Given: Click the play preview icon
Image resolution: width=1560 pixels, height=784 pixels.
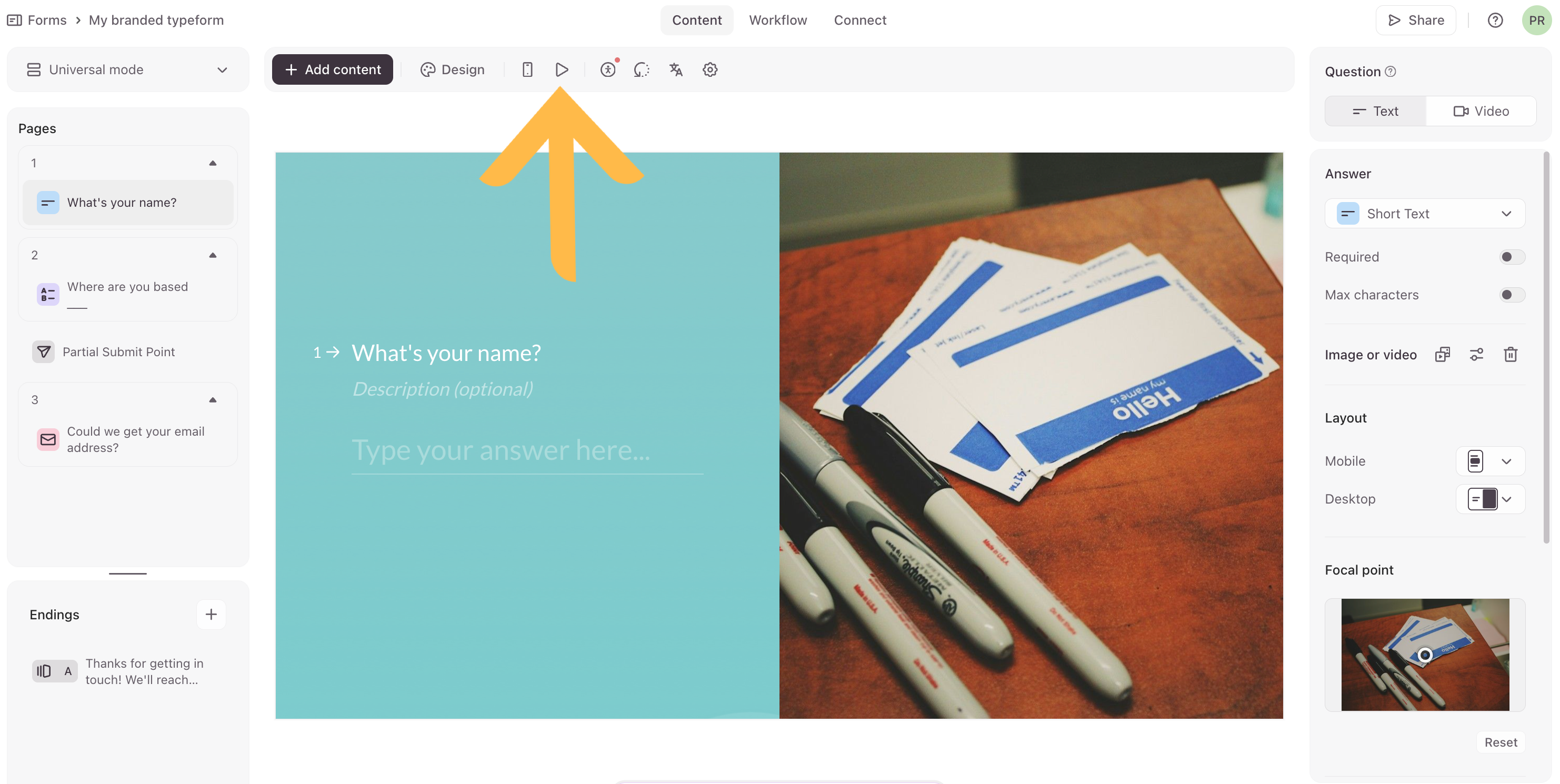Looking at the screenshot, I should coord(562,69).
